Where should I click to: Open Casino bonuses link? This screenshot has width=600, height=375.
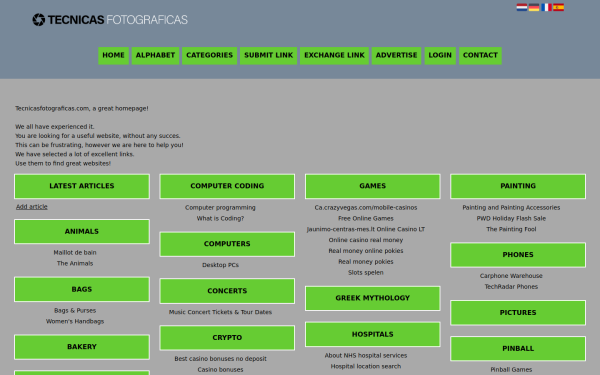point(220,369)
